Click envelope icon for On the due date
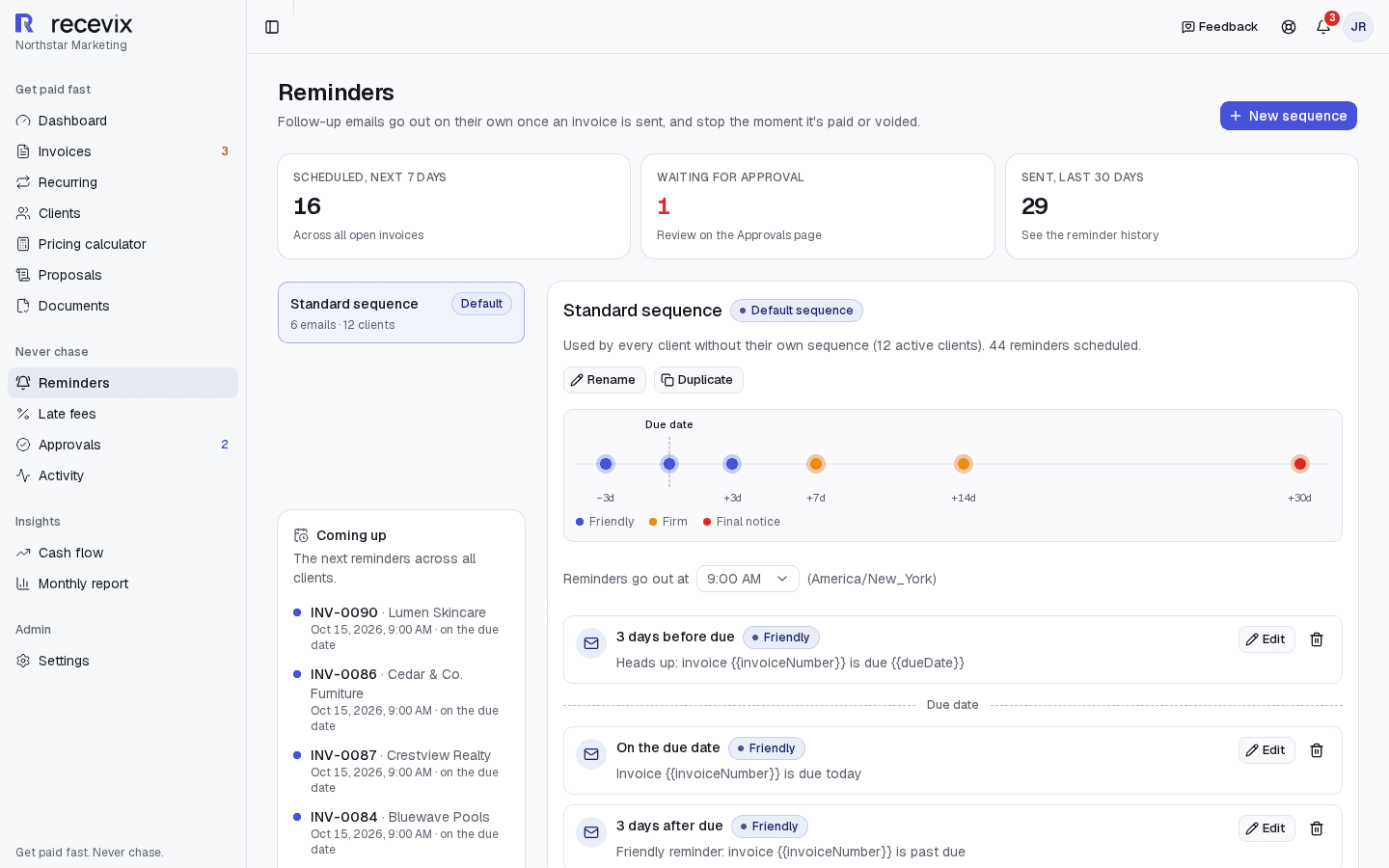The width and height of the screenshot is (1389, 868). [591, 754]
